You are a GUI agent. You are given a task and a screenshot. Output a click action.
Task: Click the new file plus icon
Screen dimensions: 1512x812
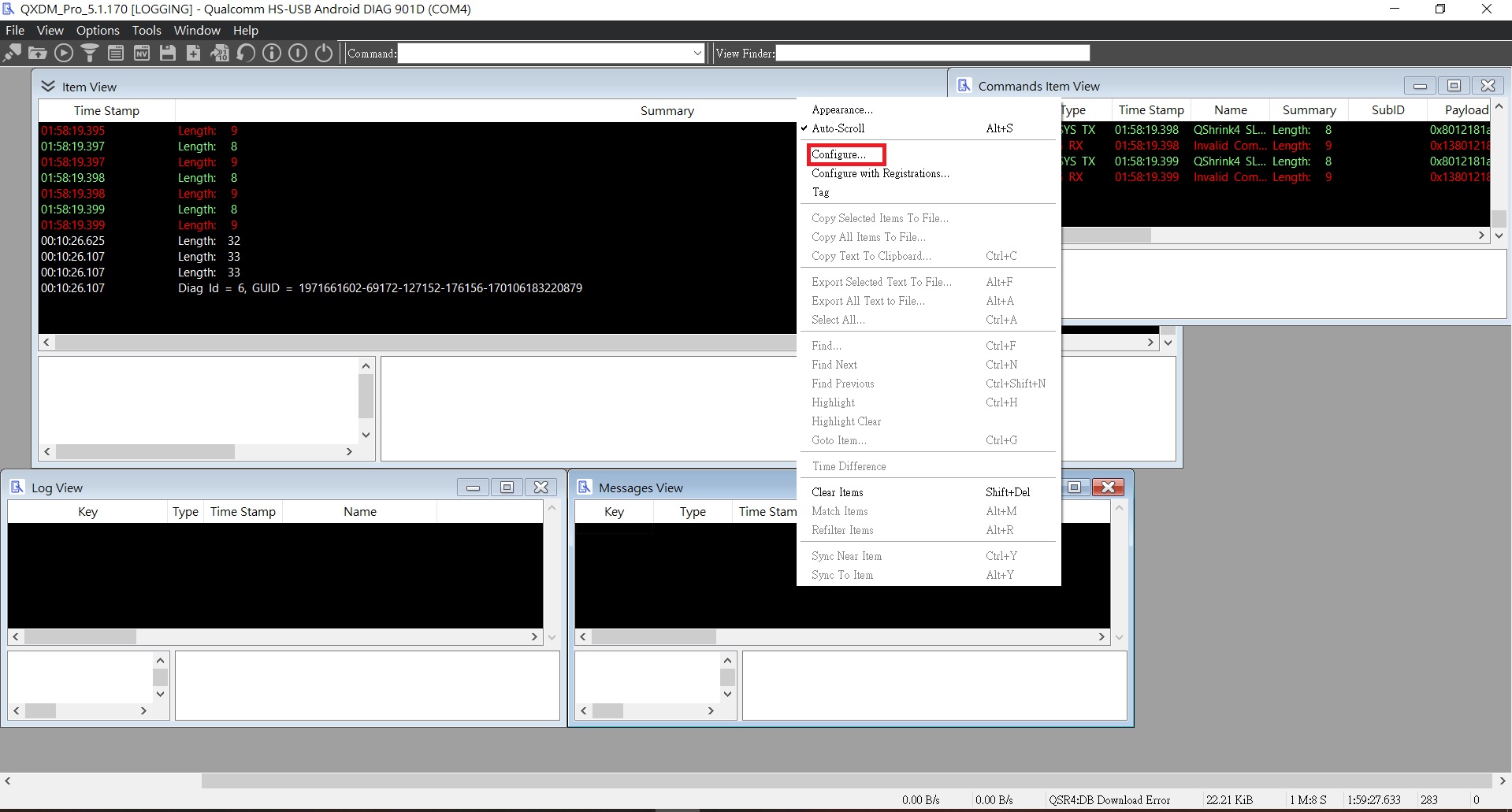(x=194, y=54)
